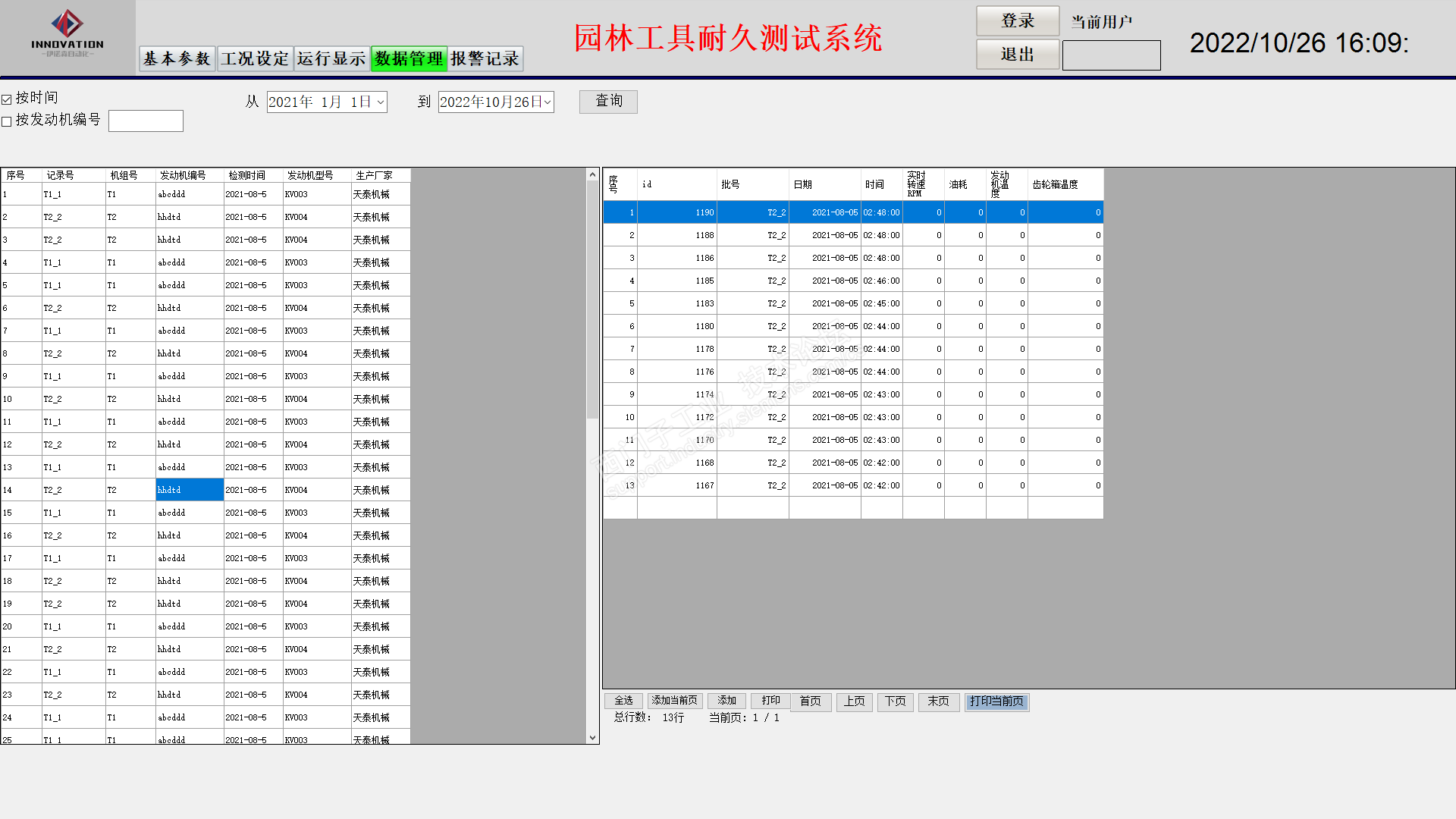Click the engine number input field

[x=146, y=121]
